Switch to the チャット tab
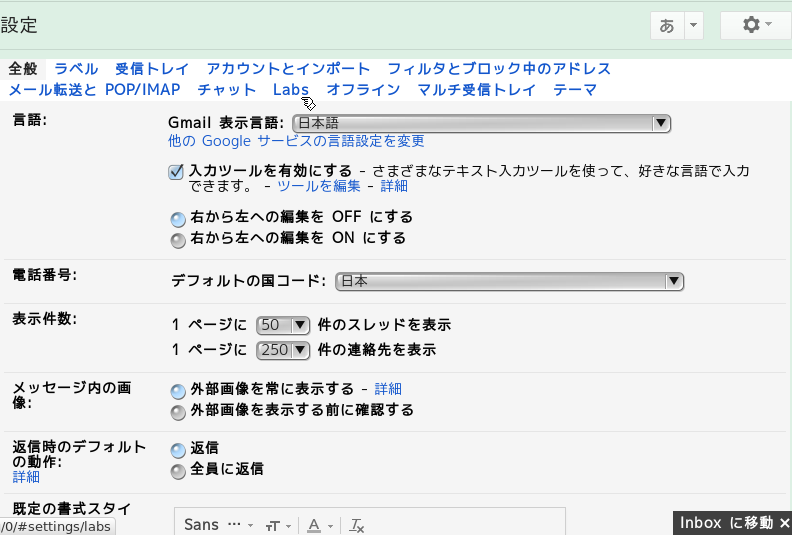 pos(227,89)
